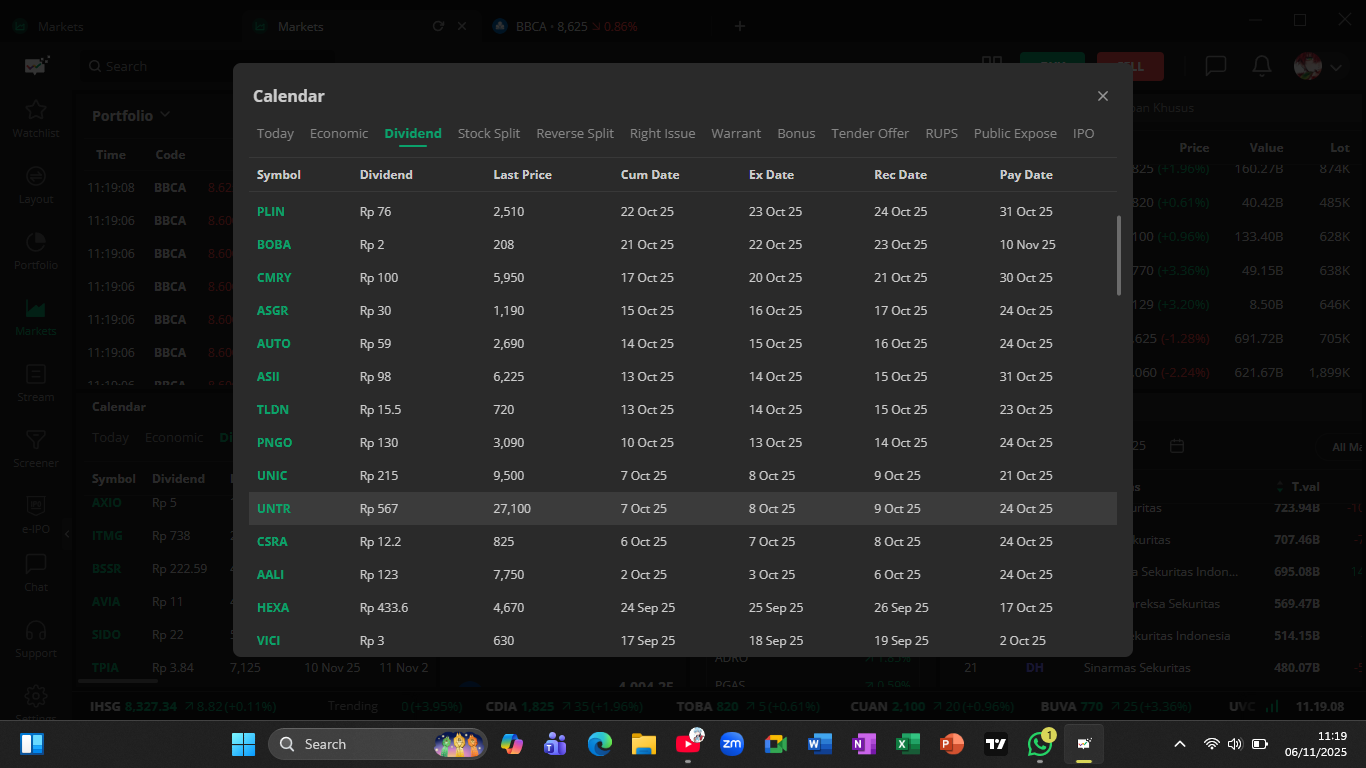
Task: Click the PLIN symbol link
Action: (x=271, y=212)
